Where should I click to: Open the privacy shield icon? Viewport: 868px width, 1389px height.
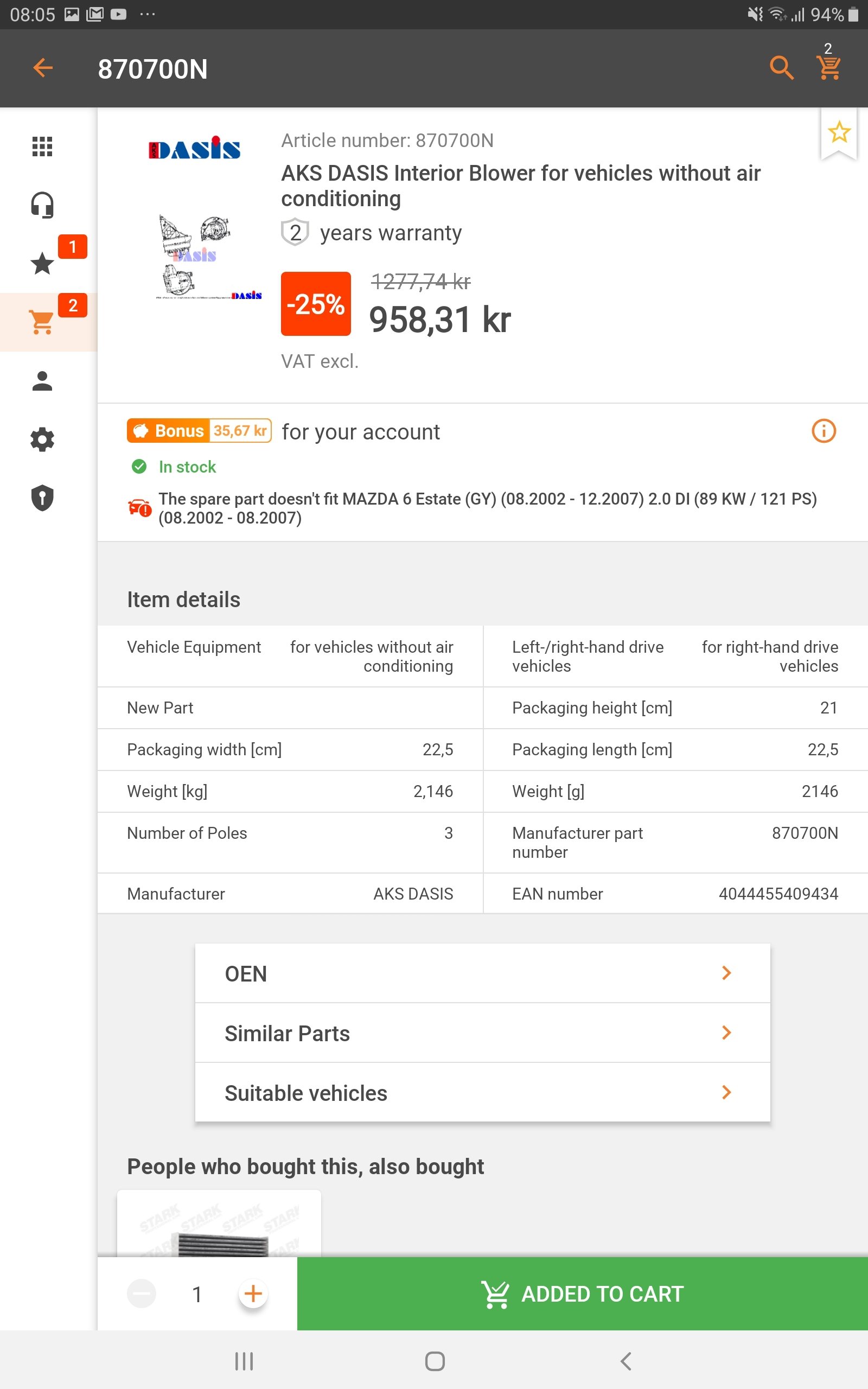click(x=42, y=498)
